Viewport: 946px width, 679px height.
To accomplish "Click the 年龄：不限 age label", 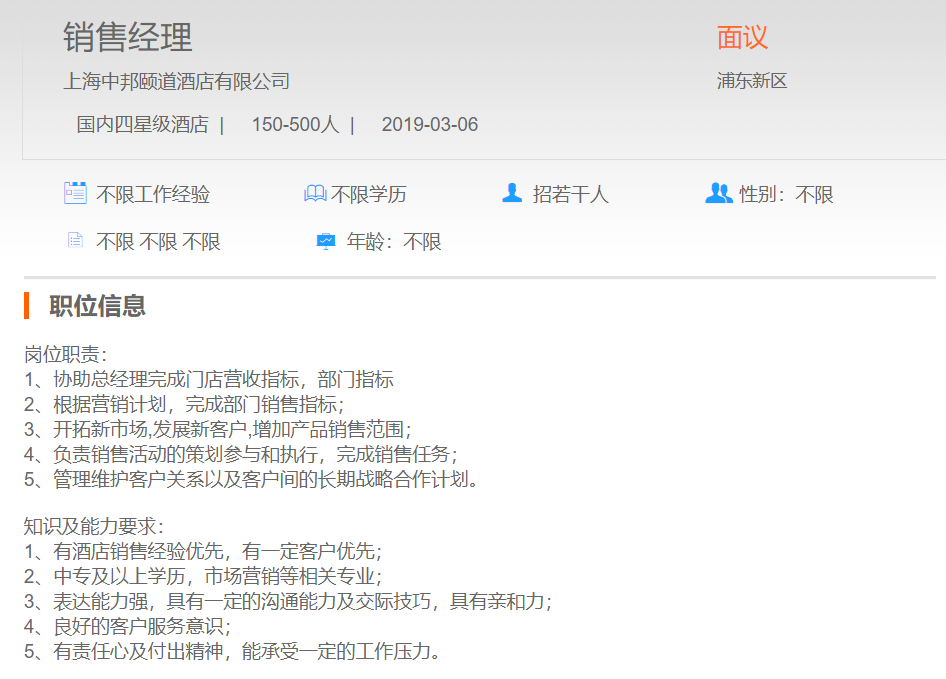I will pos(394,242).
